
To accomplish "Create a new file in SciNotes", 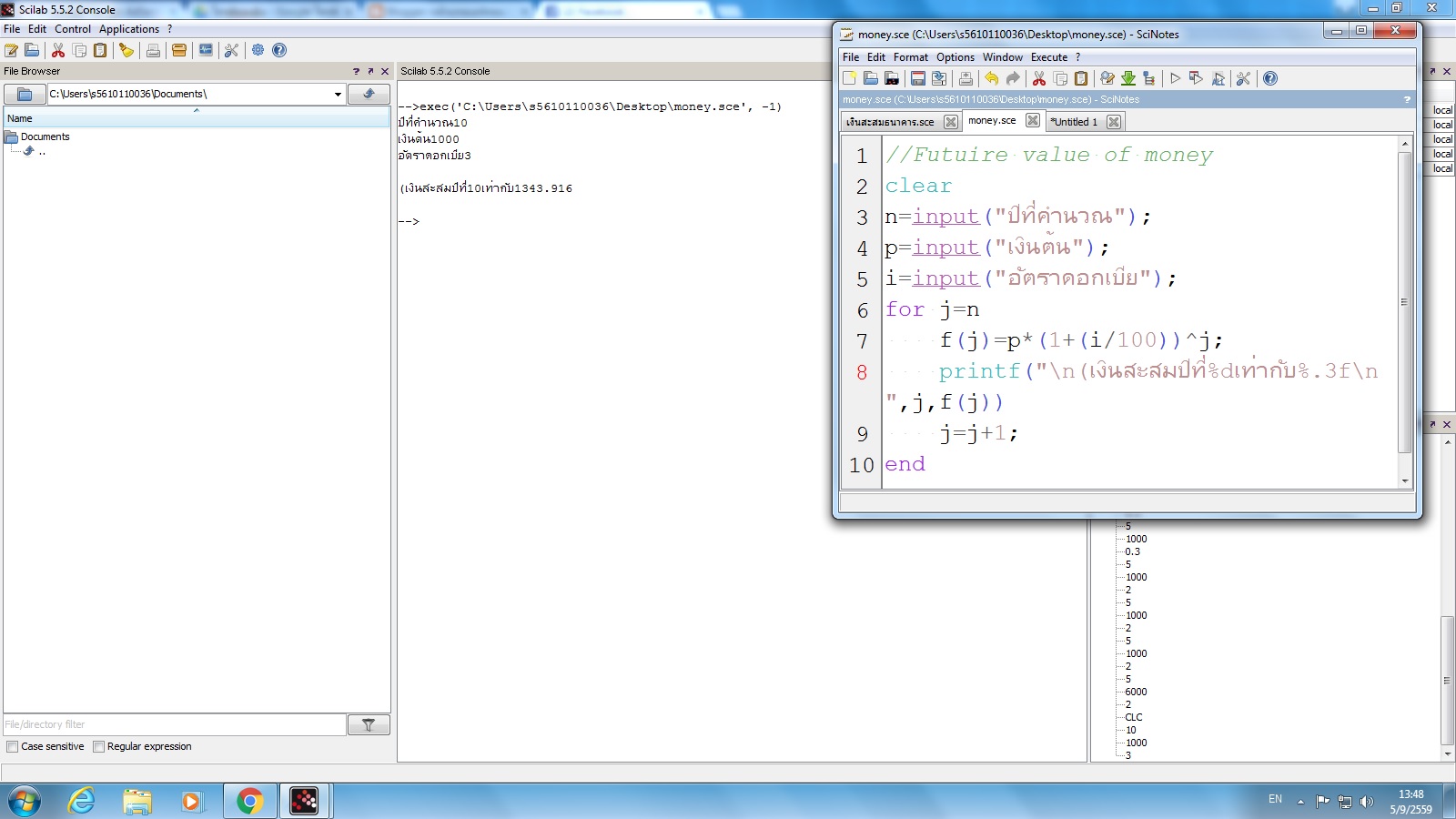I will coord(850,78).
